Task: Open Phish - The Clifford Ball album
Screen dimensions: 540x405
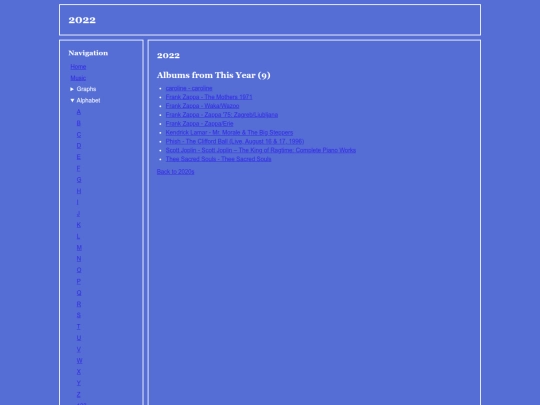Action: 235,142
